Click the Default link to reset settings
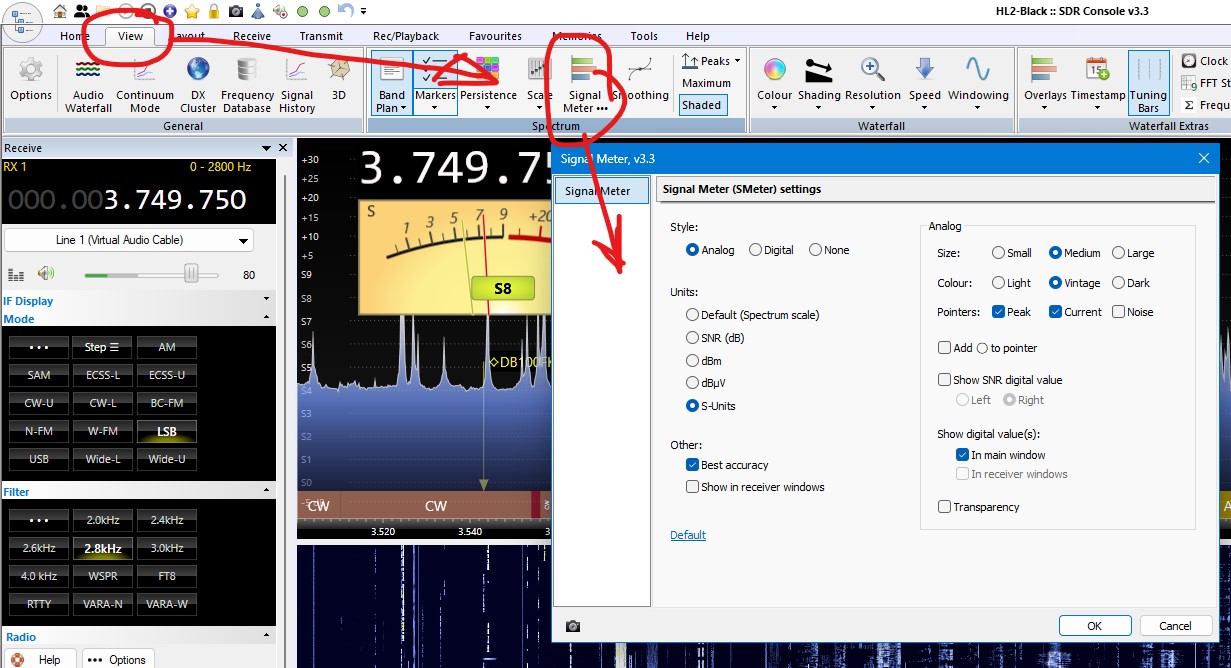 coord(688,535)
